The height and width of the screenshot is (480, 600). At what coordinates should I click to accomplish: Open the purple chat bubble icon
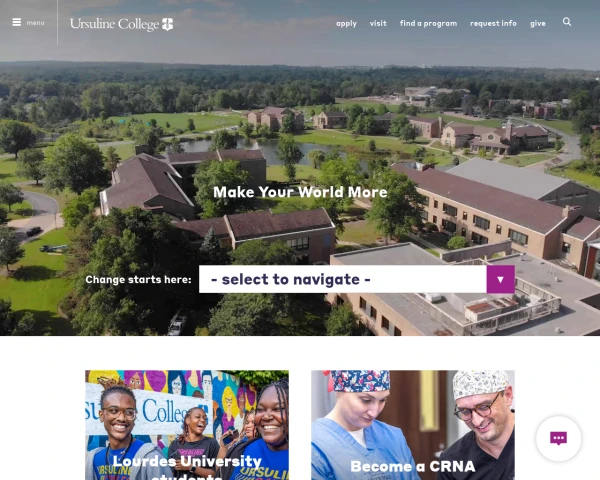pos(558,438)
